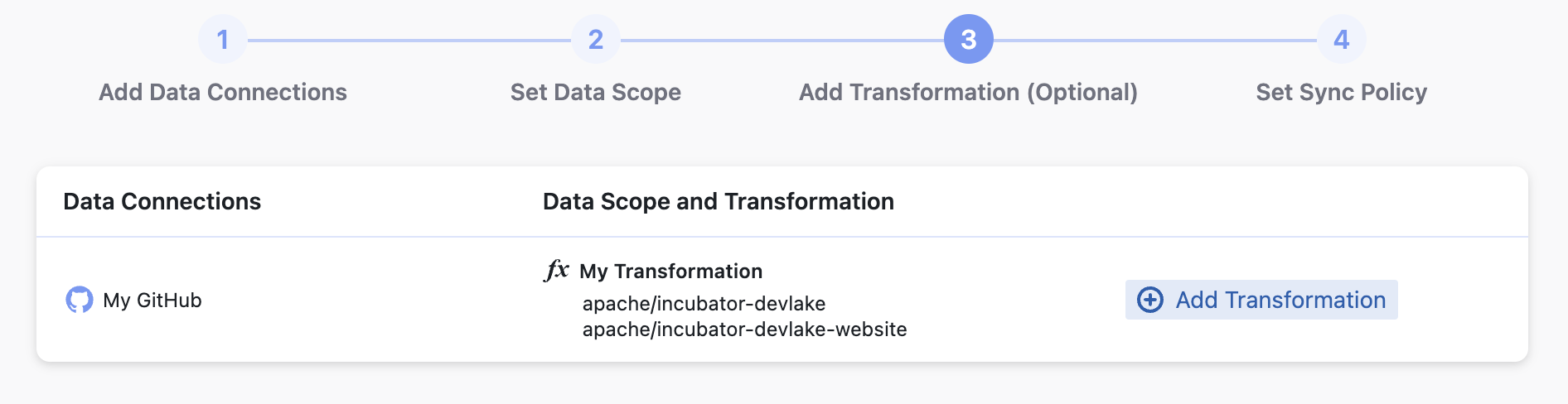
Task: Click the Data Connections column header
Action: click(x=162, y=201)
